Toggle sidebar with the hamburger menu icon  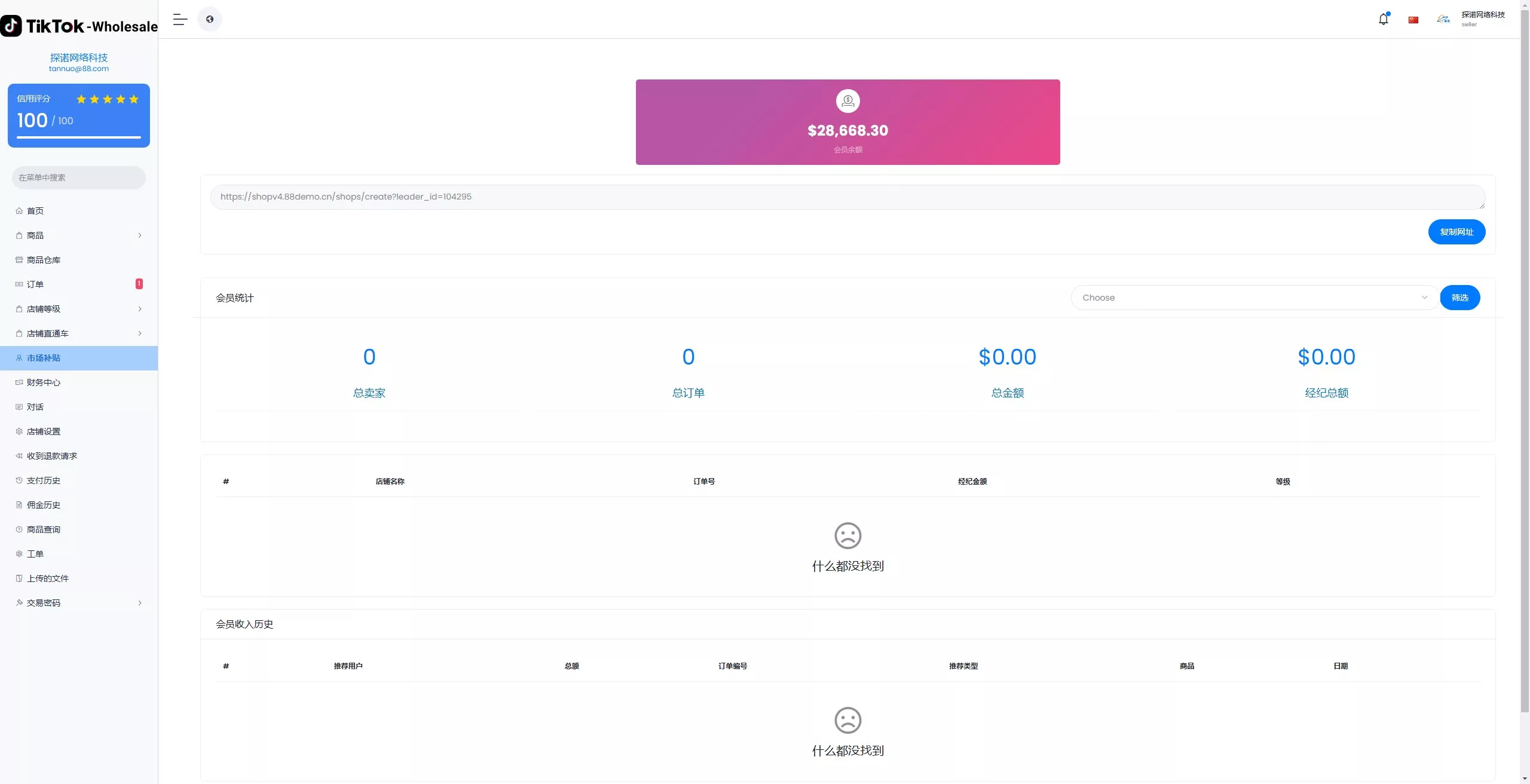click(x=180, y=19)
